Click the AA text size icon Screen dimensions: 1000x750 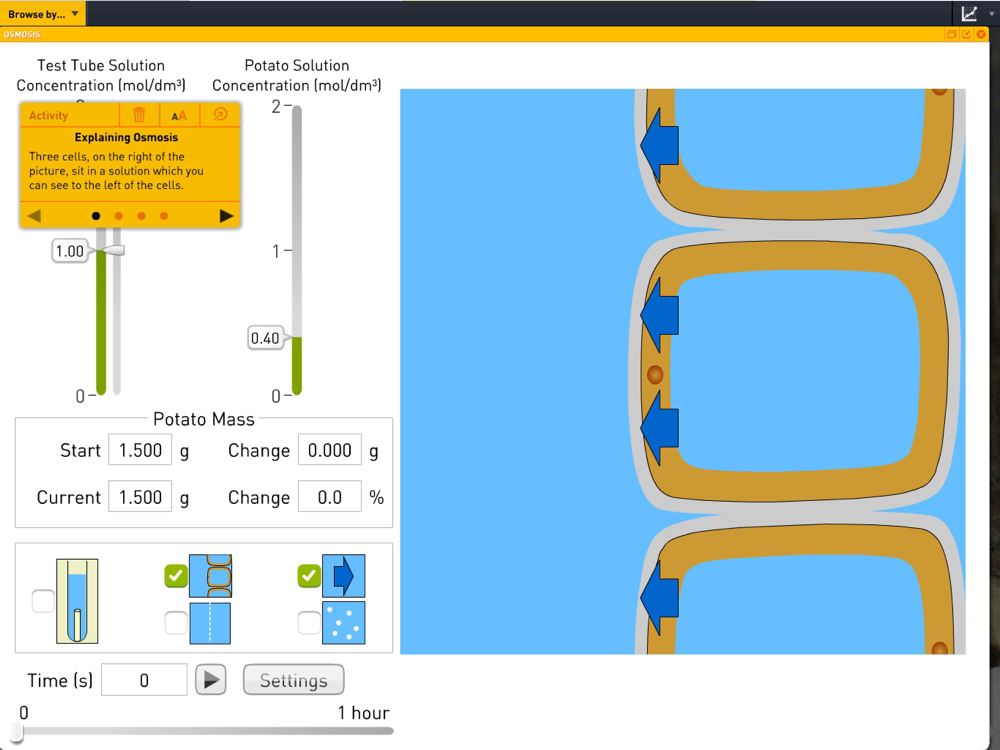(179, 115)
